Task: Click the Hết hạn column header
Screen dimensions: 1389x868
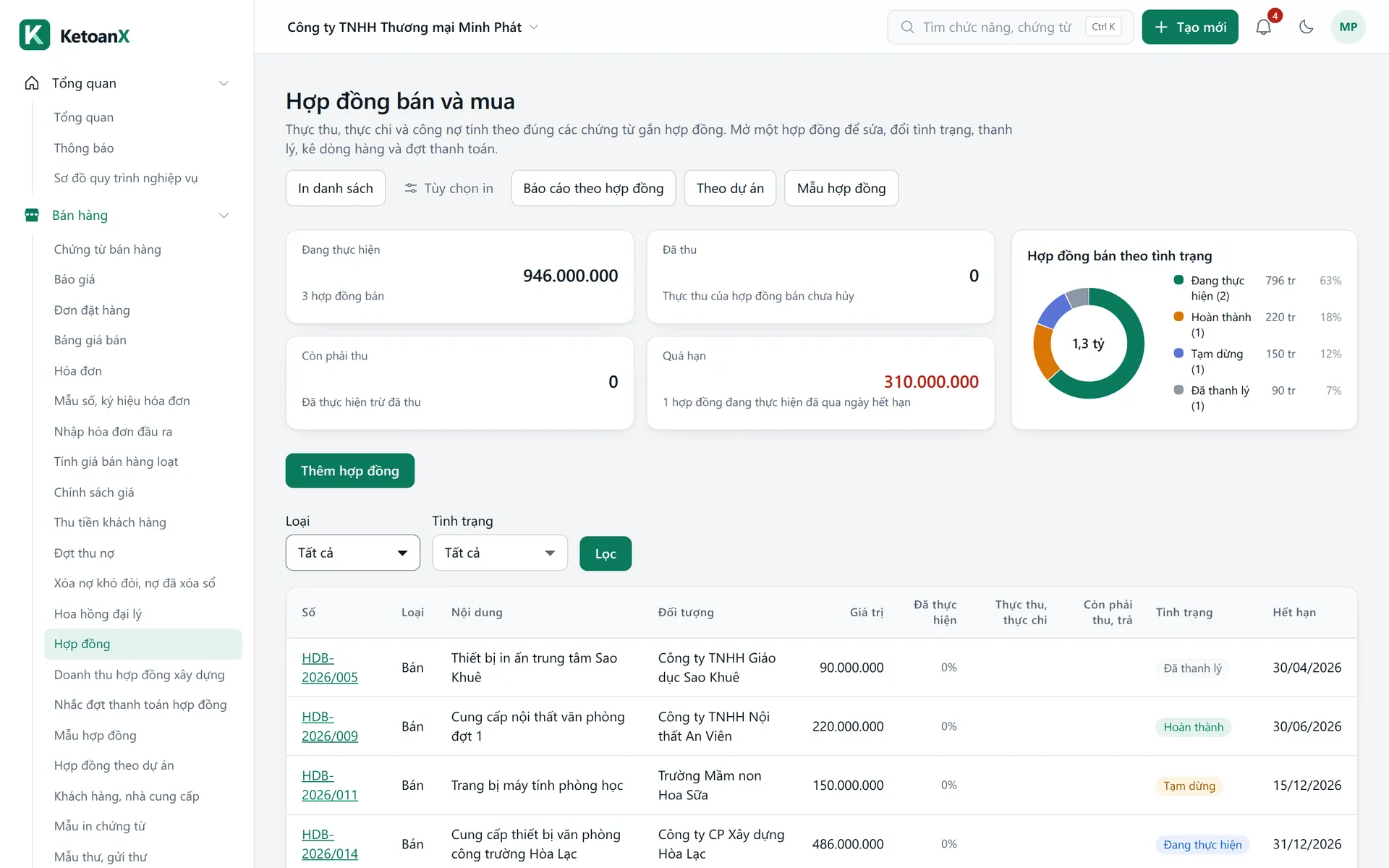Action: tap(1294, 613)
